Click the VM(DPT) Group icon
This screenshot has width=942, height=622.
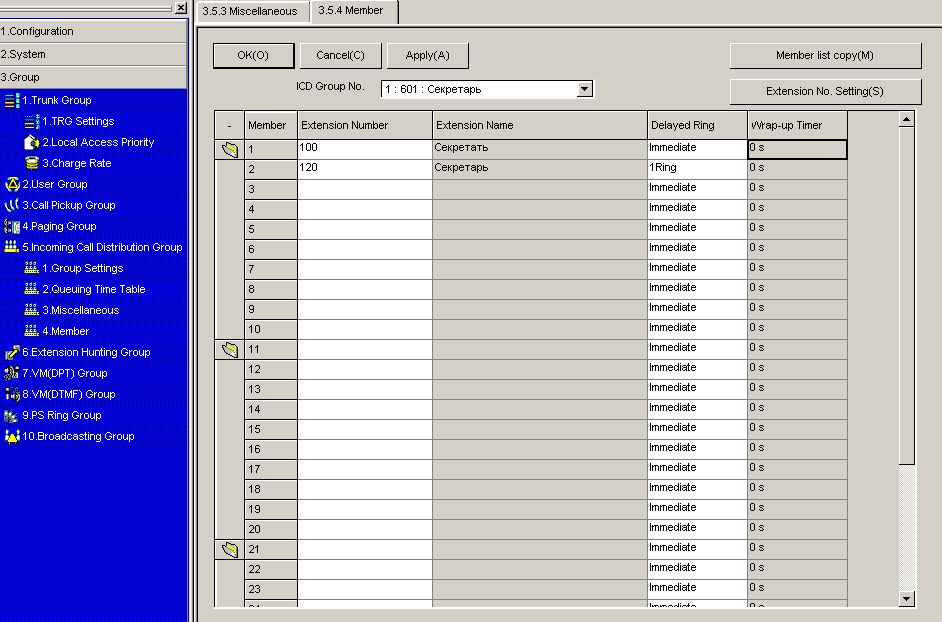(x=11, y=373)
